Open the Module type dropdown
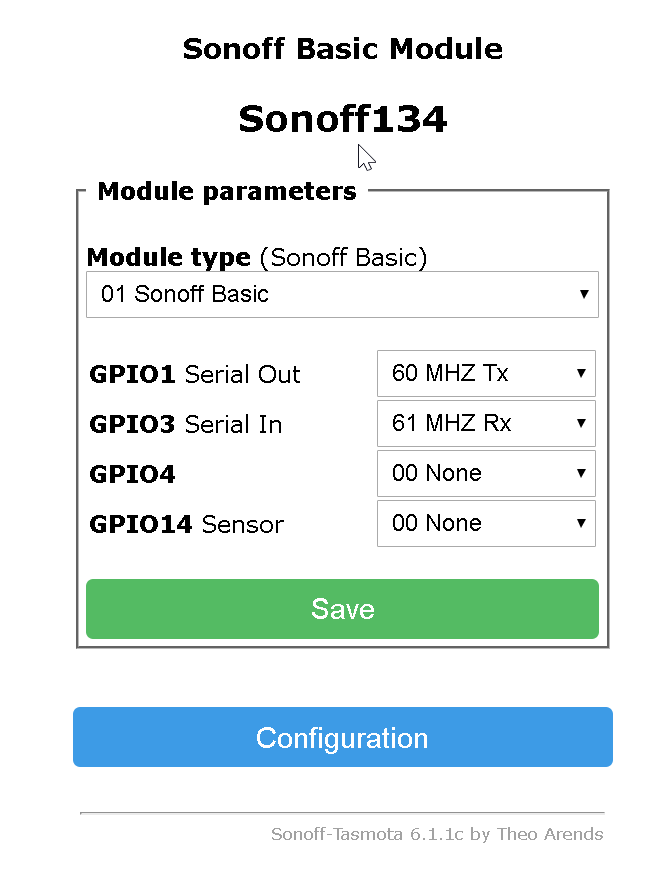This screenshot has width=662, height=877. tap(342, 294)
